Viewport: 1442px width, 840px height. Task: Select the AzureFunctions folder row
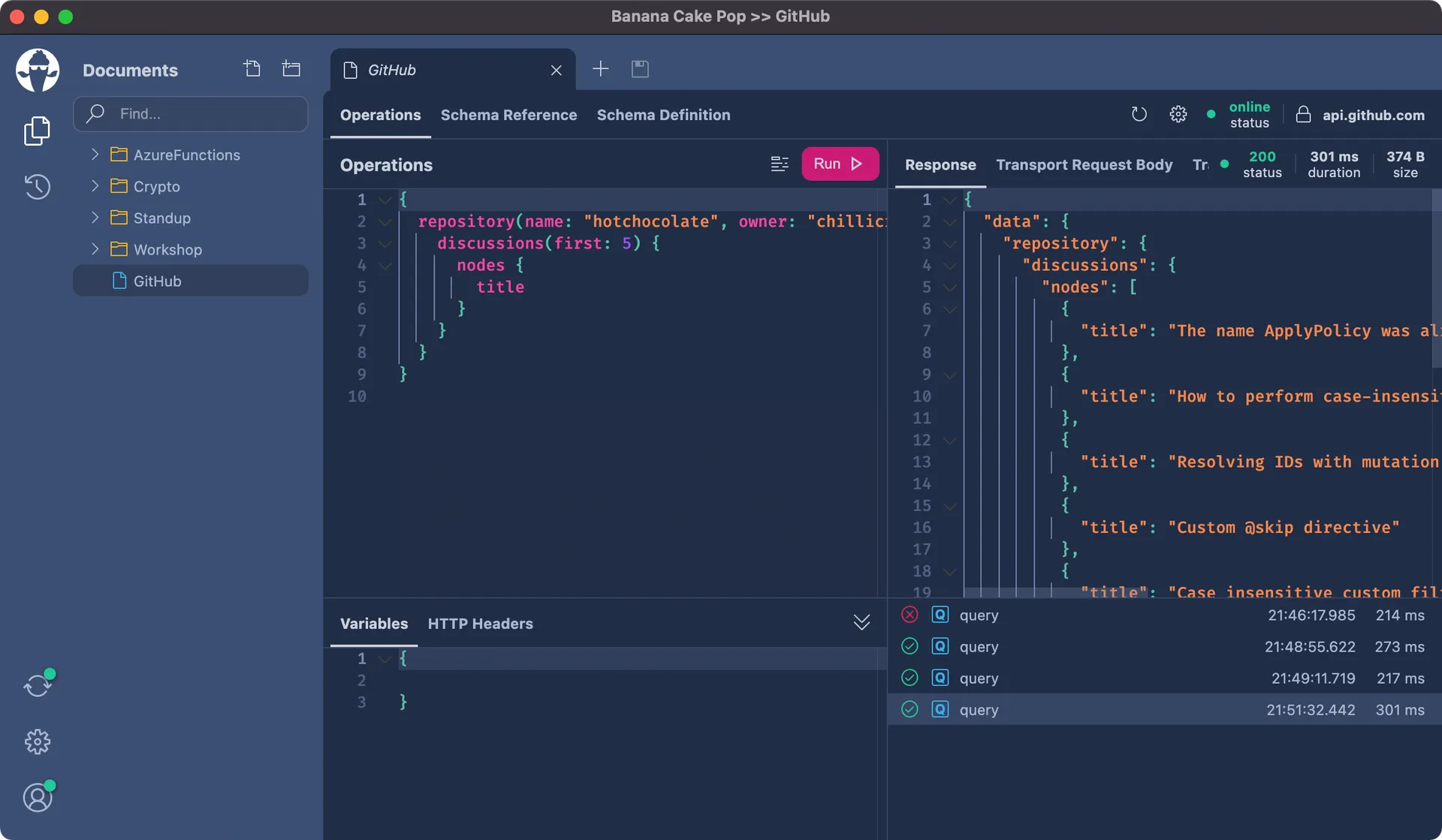191,155
